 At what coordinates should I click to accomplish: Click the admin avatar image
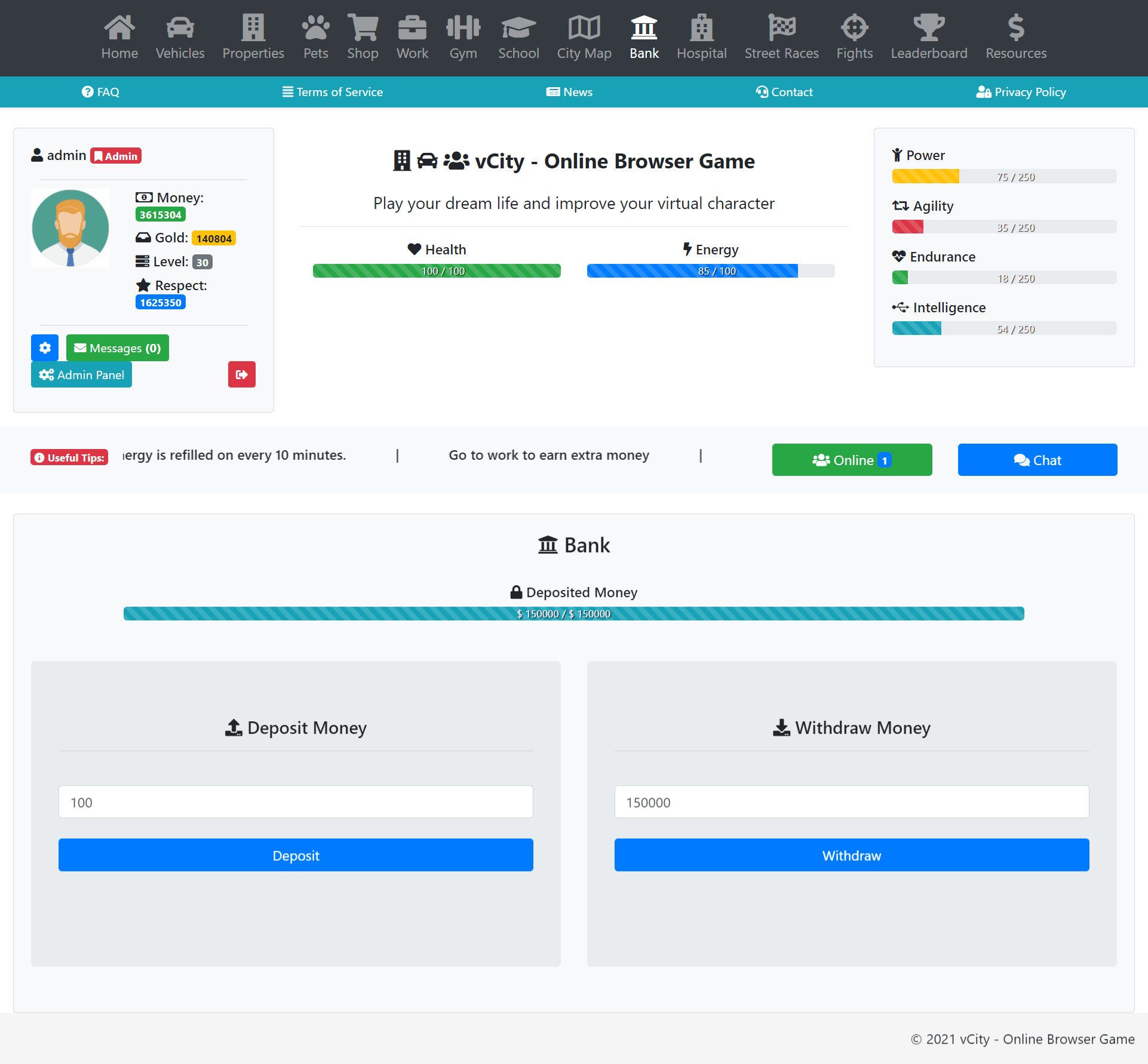(x=70, y=227)
